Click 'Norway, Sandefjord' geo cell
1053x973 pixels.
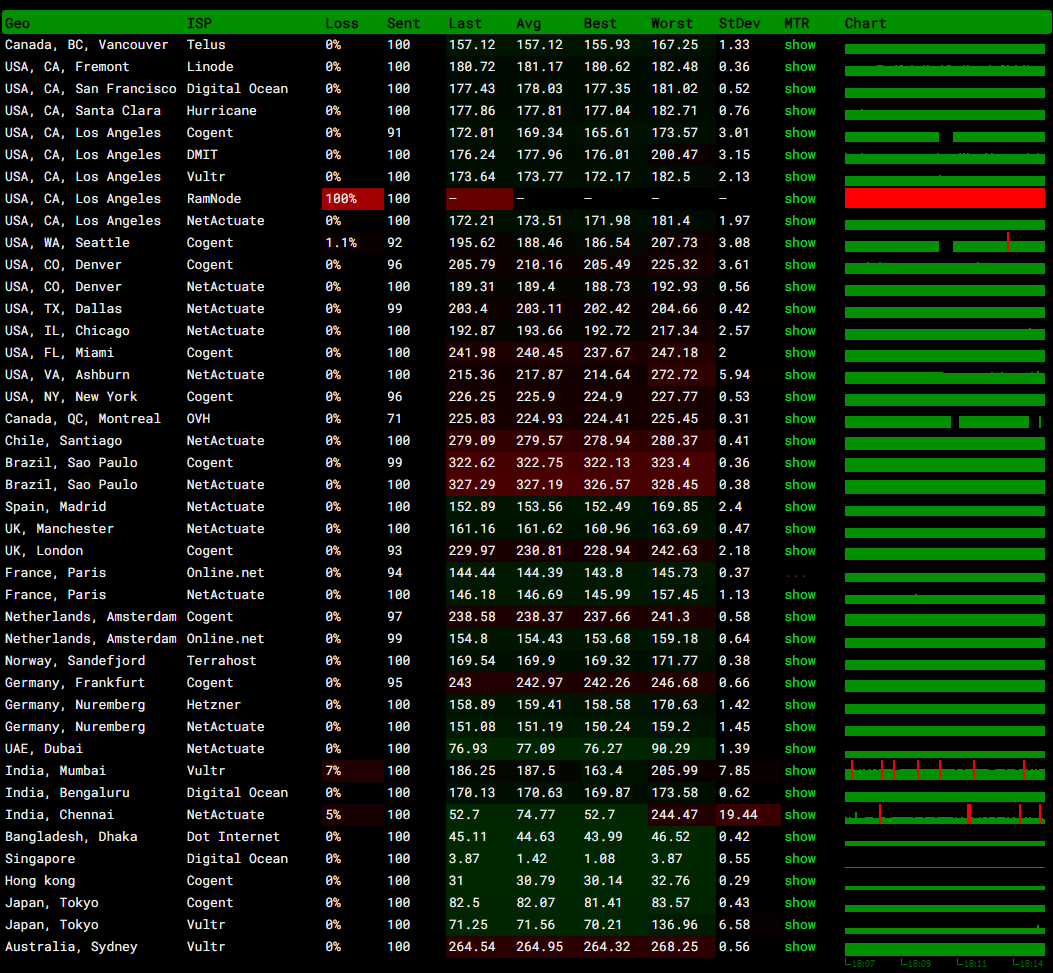tap(75, 661)
